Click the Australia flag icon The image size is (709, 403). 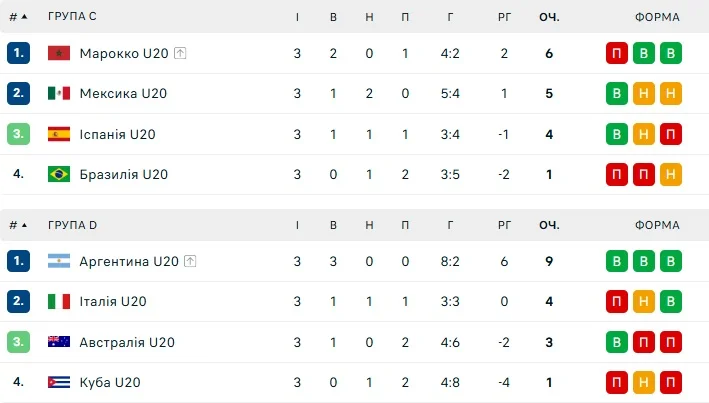tap(59, 342)
